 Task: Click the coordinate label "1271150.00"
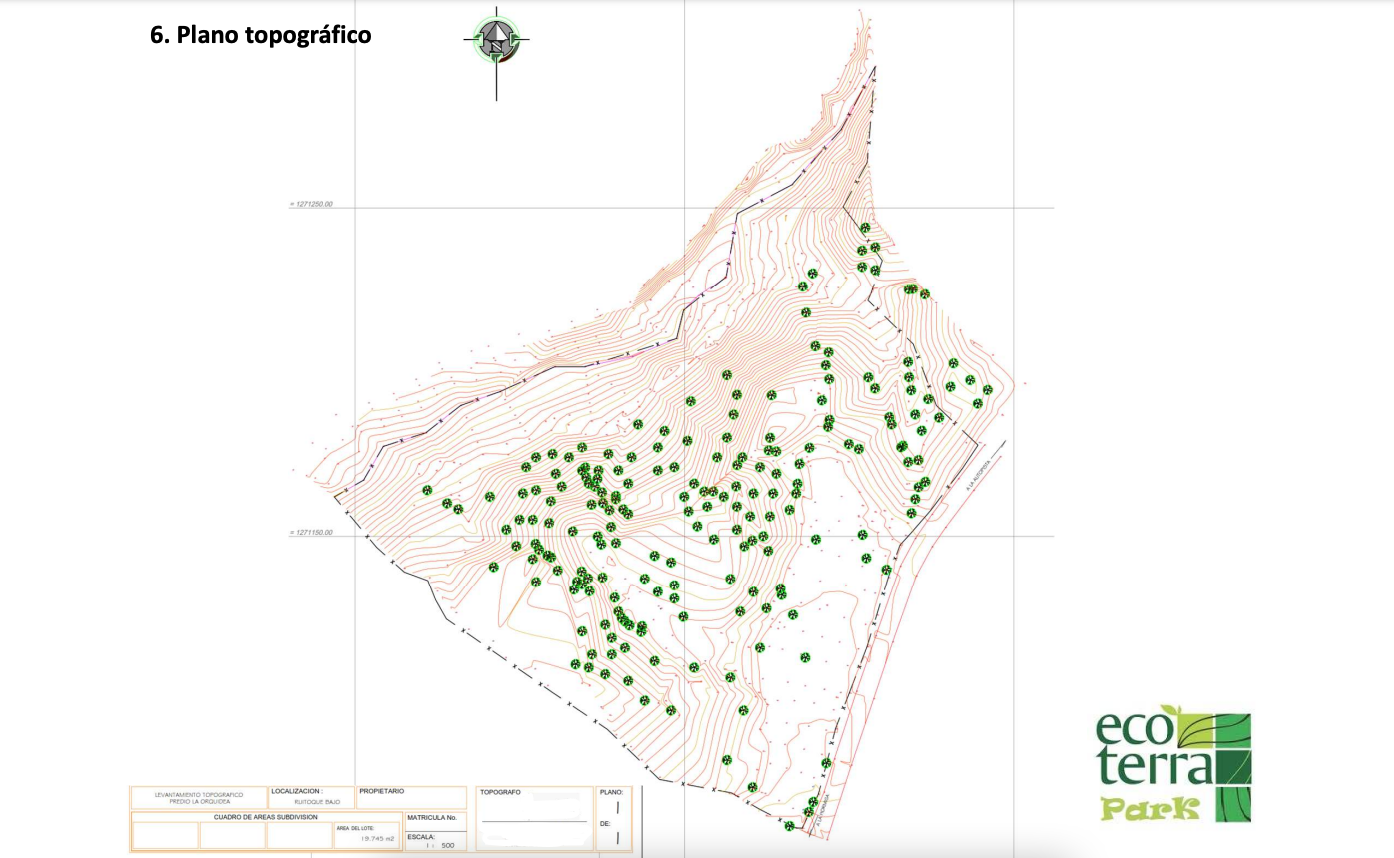[314, 533]
